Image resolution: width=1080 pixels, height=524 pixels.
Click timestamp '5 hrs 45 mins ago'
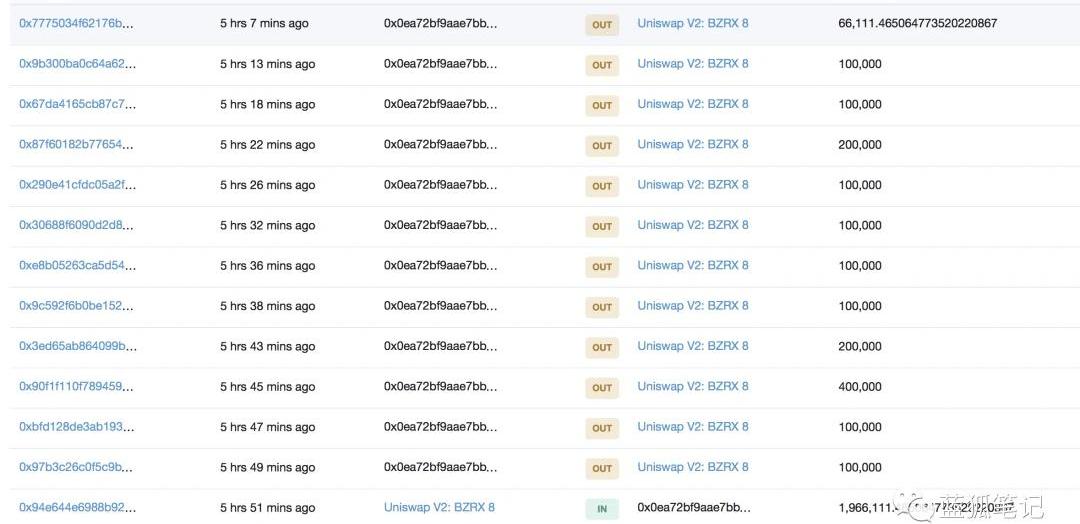[x=267, y=386]
